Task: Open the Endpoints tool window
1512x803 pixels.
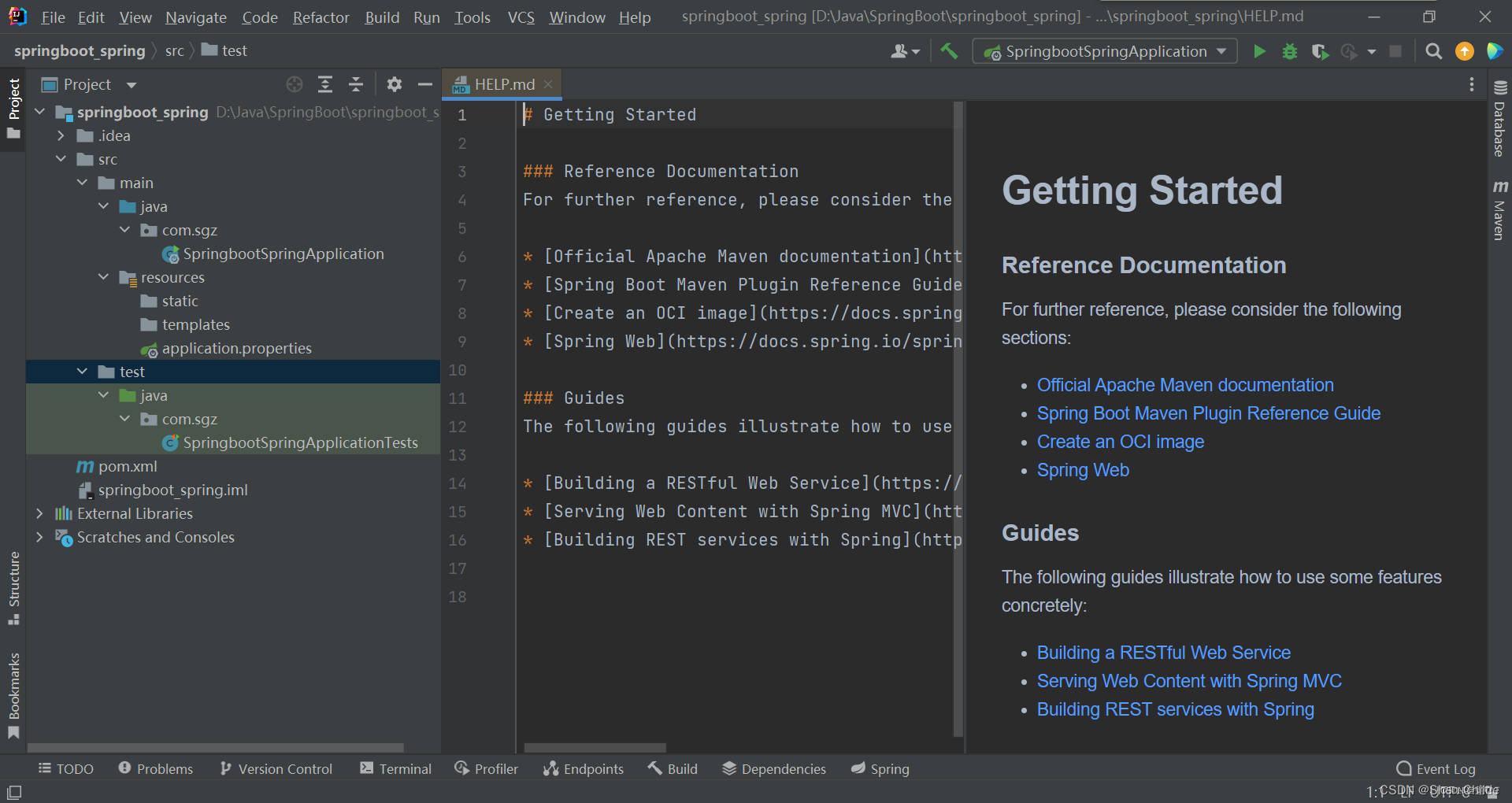Action: (x=584, y=768)
